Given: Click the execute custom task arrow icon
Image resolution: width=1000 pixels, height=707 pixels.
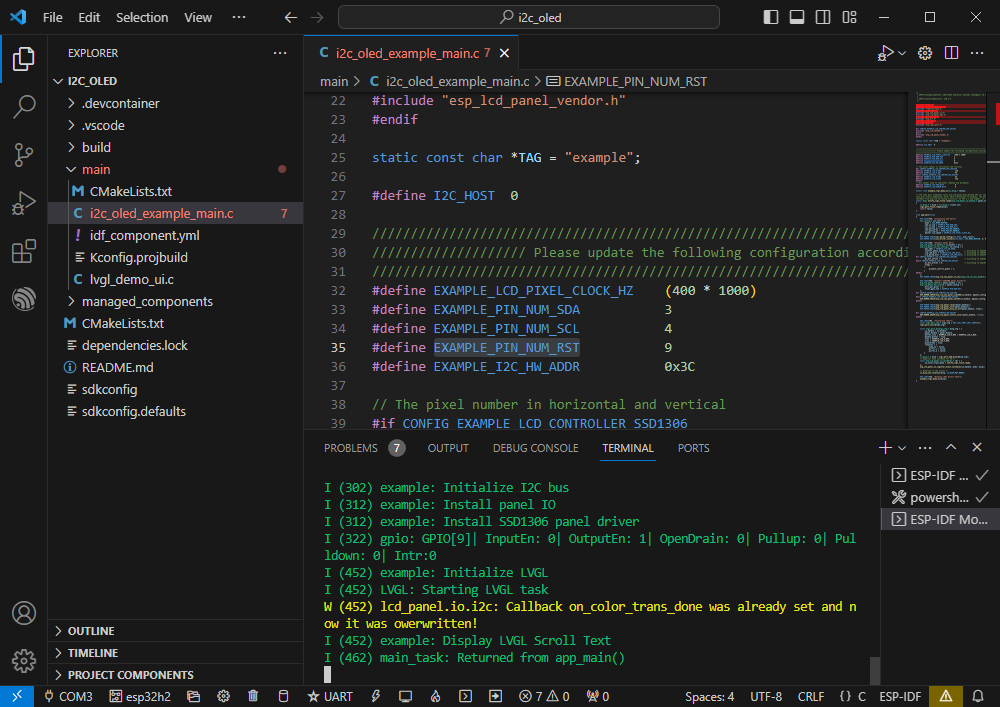Looking at the screenshot, I should click(496, 696).
